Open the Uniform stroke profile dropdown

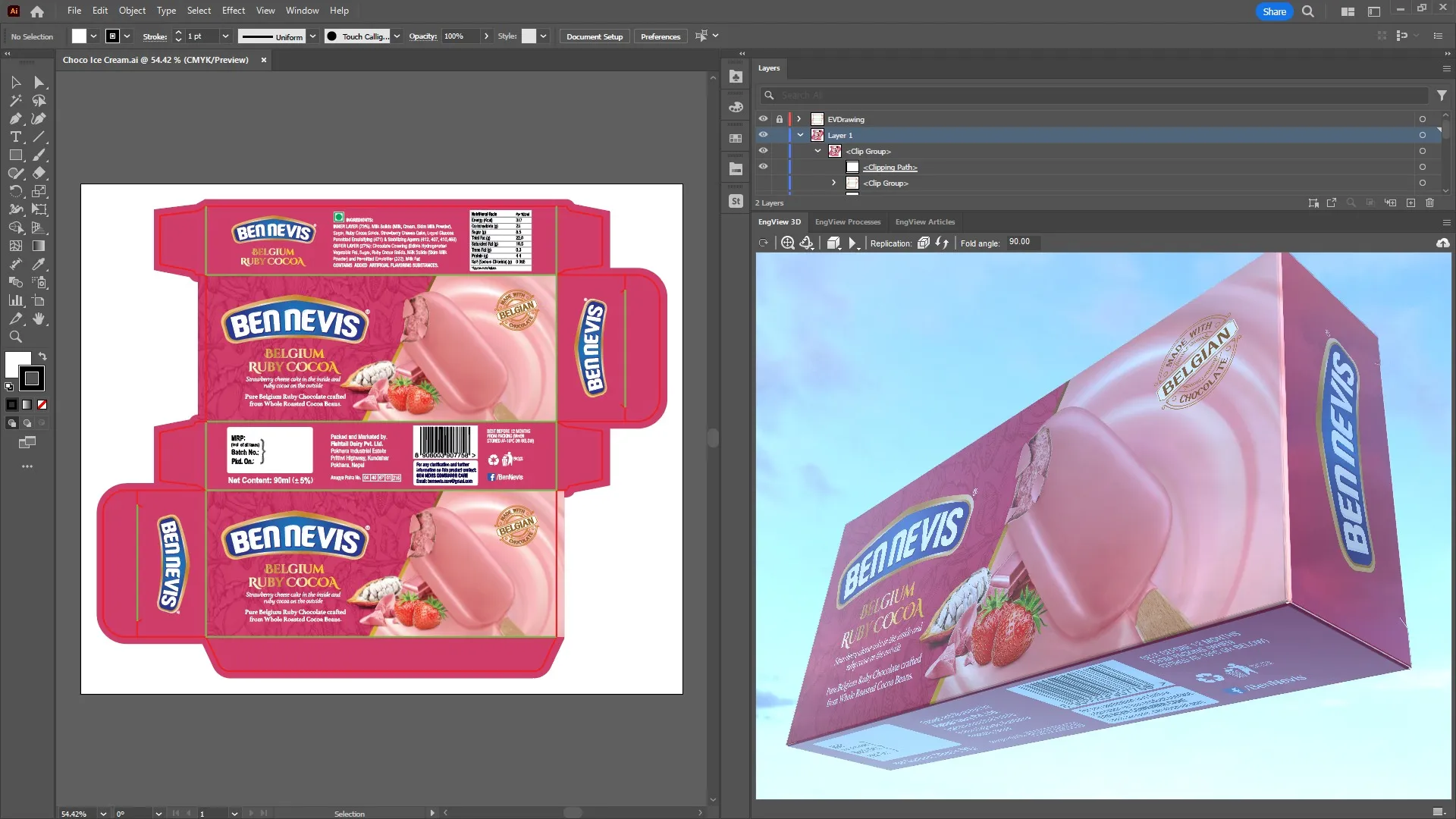pos(312,36)
